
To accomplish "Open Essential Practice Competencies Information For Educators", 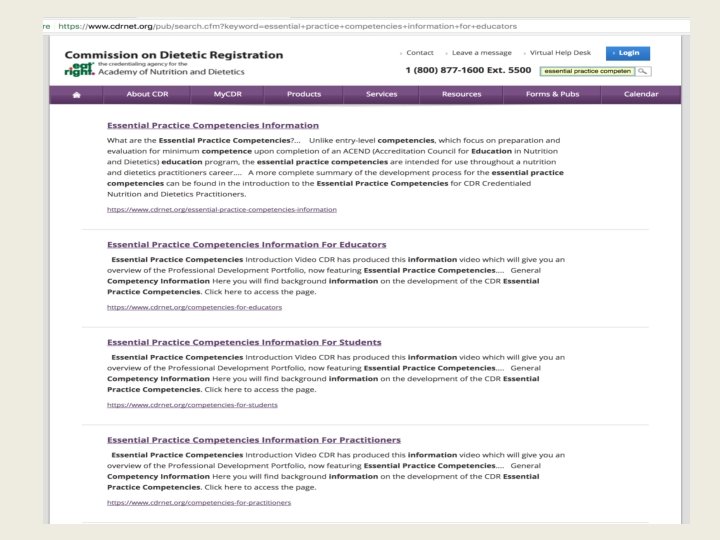I will (x=247, y=245).
